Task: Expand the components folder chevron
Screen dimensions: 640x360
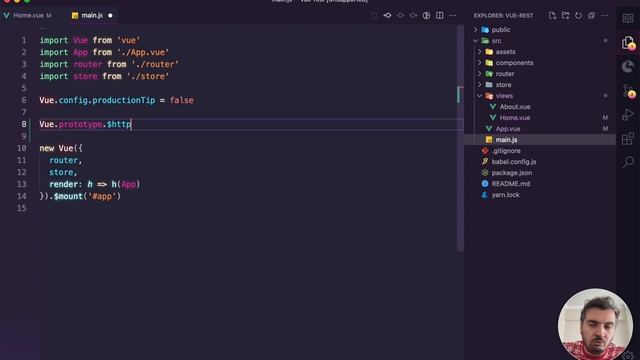Action: pos(480,63)
